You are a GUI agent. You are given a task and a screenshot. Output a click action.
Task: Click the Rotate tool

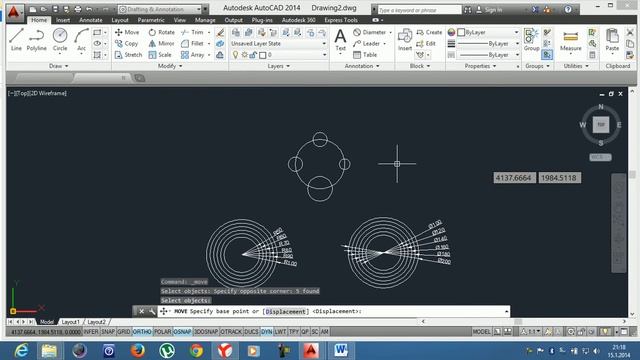pyautogui.click(x=162, y=32)
